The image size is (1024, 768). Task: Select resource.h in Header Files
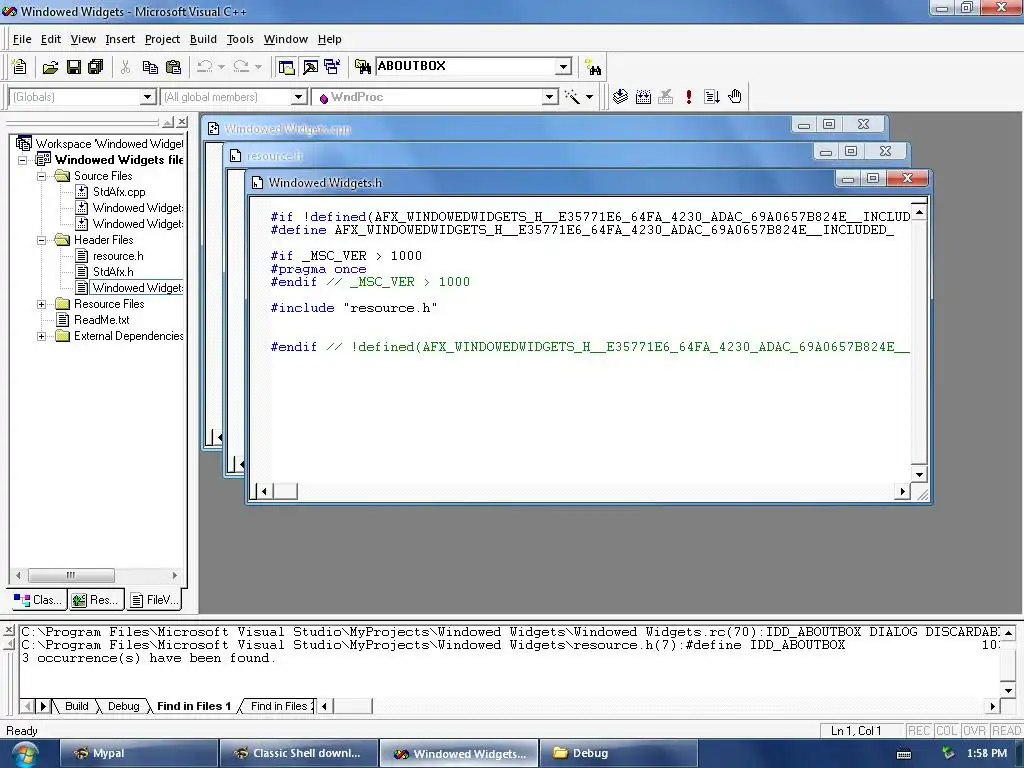tap(118, 256)
